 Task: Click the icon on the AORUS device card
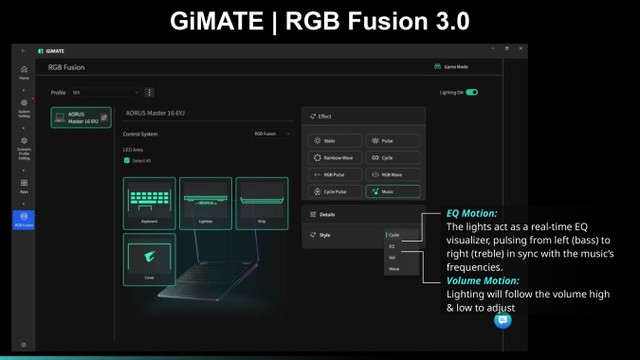(x=104, y=118)
